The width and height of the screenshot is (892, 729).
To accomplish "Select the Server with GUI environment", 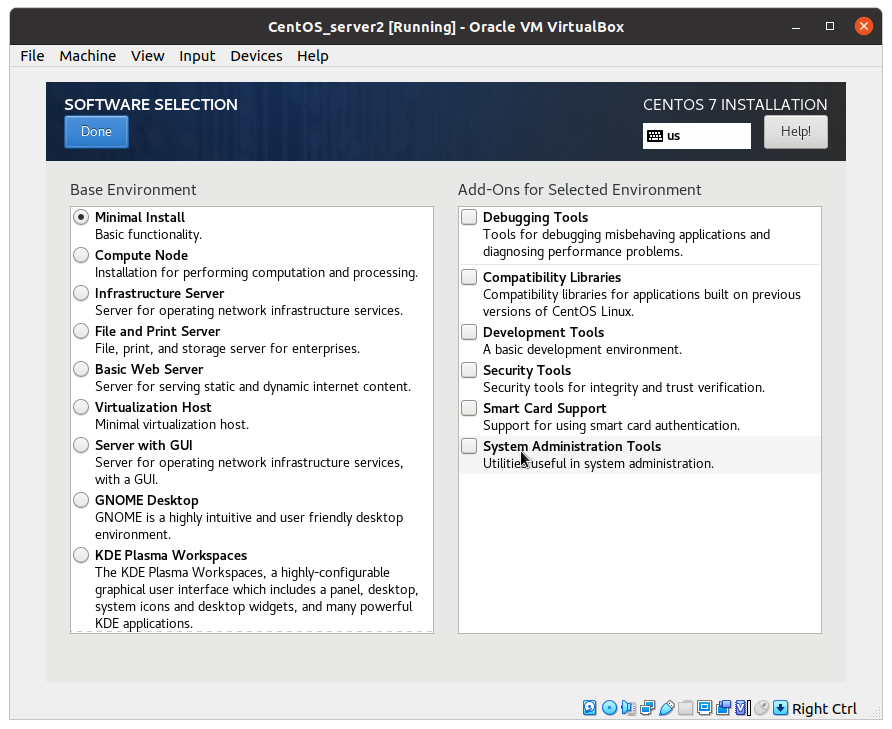I will tap(81, 446).
